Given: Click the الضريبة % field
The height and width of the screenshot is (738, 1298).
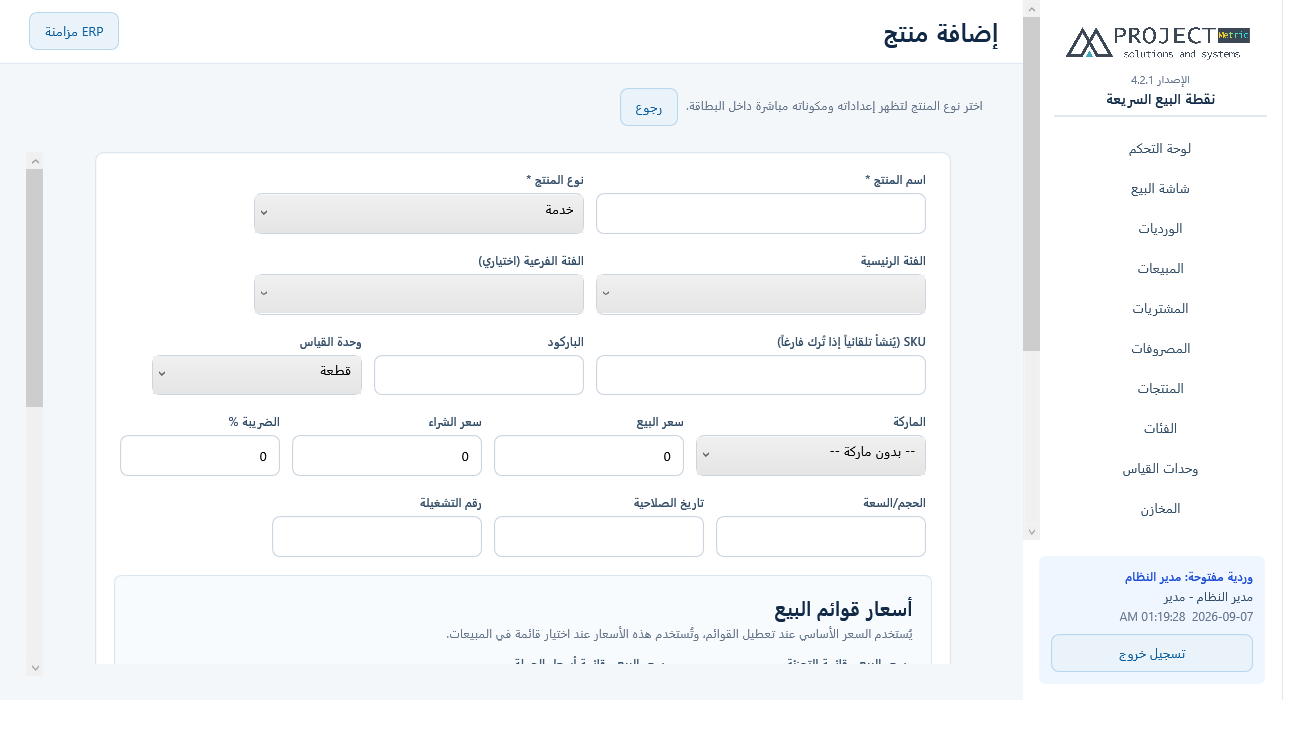Looking at the screenshot, I should click(x=200, y=455).
